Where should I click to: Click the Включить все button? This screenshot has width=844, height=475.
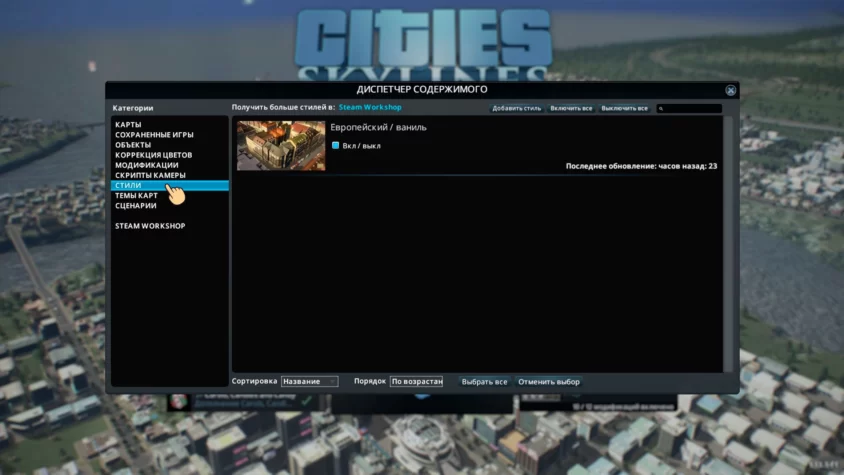(x=571, y=108)
